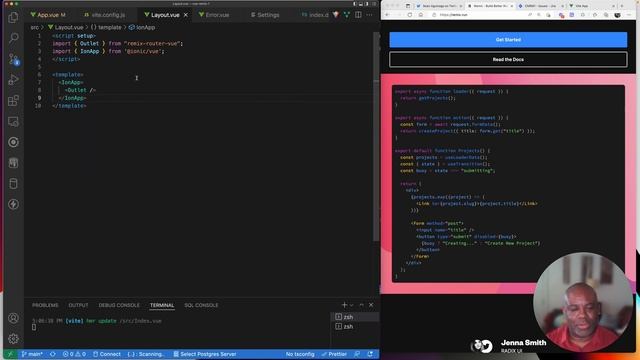The image size is (640, 360).
Task: Click No tsconfig in status bar
Action: (x=300, y=354)
